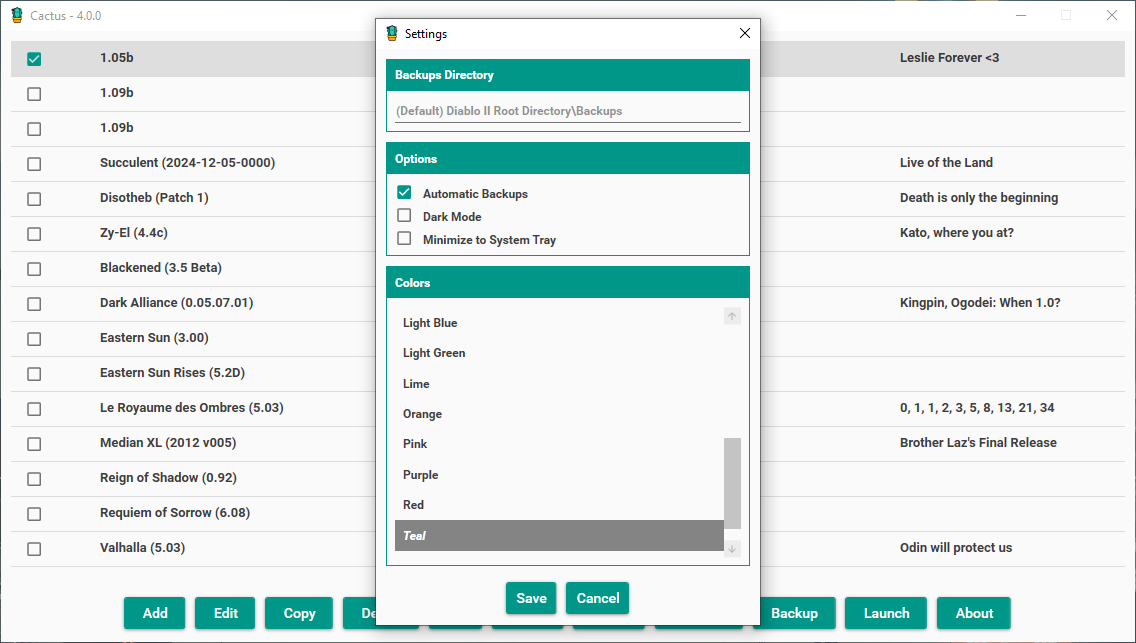
Task: Enable Dark Mode checkbox
Action: click(404, 216)
